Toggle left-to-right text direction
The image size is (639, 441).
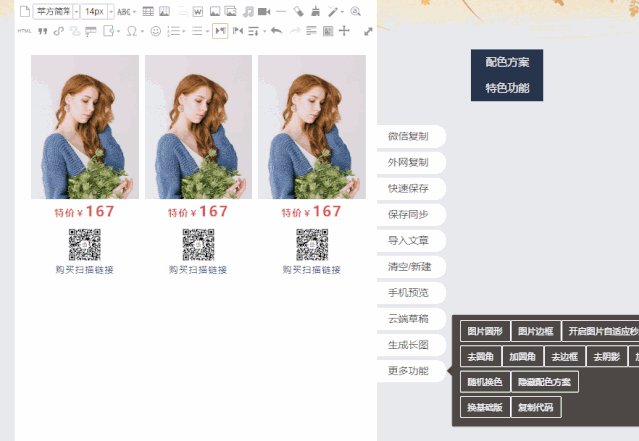point(220,31)
